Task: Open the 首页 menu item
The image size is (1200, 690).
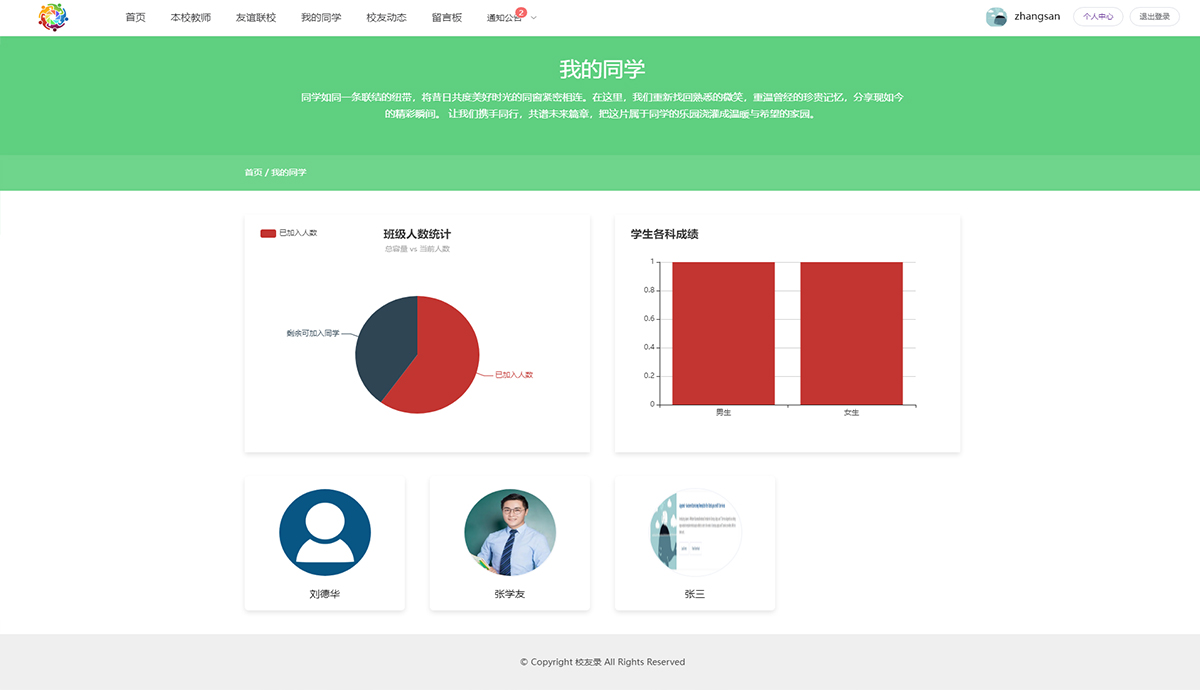Action: pyautogui.click(x=135, y=18)
